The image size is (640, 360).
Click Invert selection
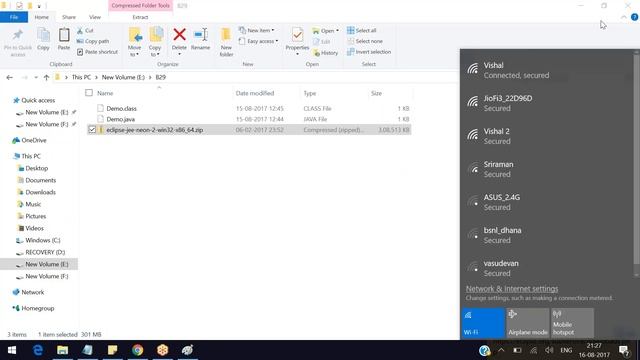pos(369,52)
